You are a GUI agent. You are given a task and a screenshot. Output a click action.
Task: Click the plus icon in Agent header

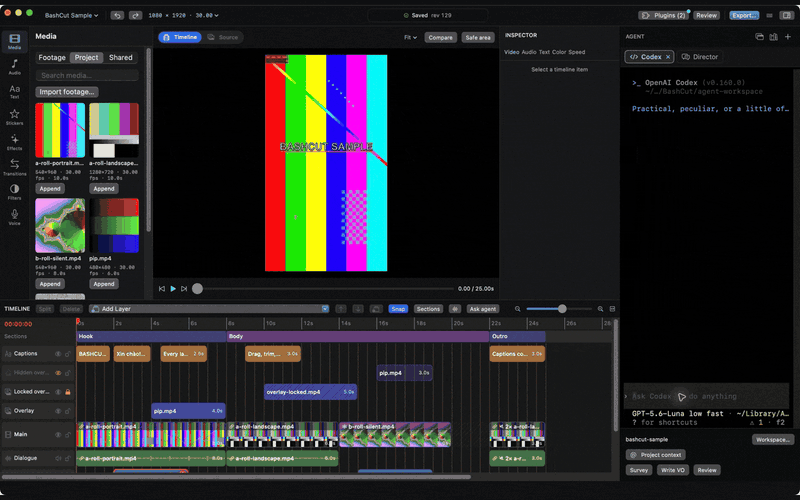point(788,36)
